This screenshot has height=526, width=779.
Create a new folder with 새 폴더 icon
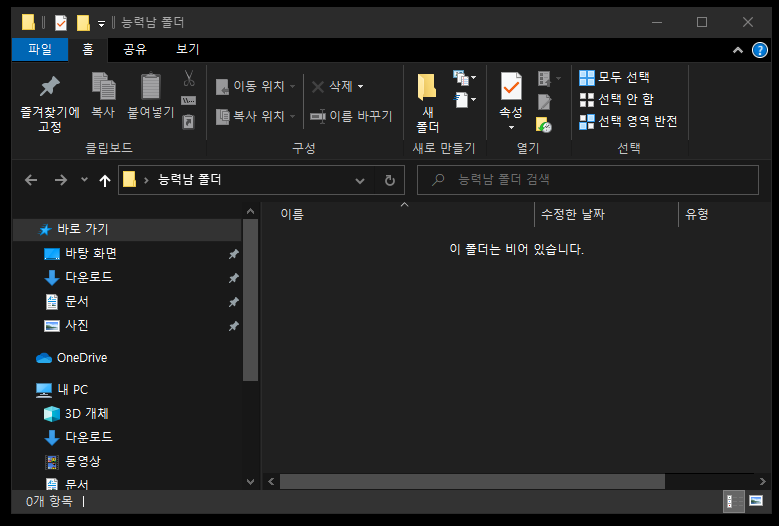tap(427, 88)
